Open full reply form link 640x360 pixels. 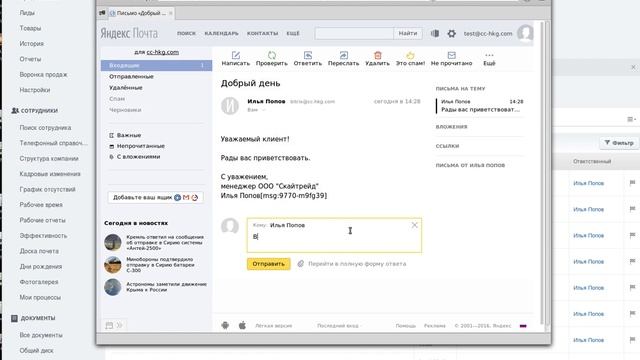357,264
